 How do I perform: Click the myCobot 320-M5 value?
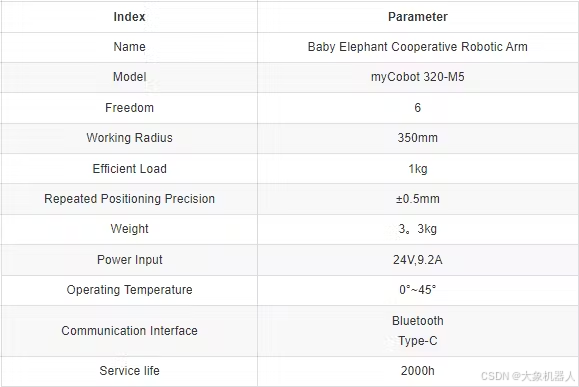coord(418,77)
